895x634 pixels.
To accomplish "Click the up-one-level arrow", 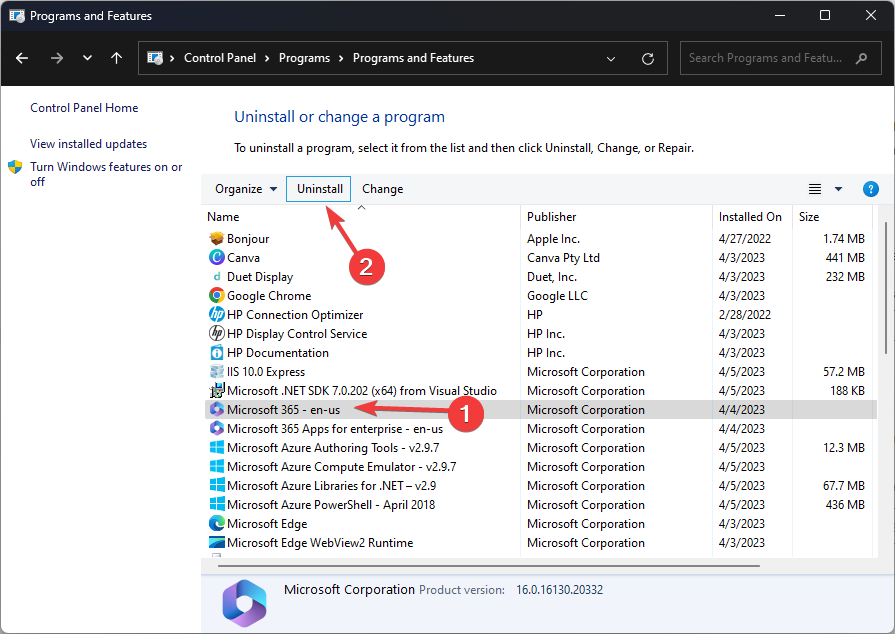I will coord(116,58).
